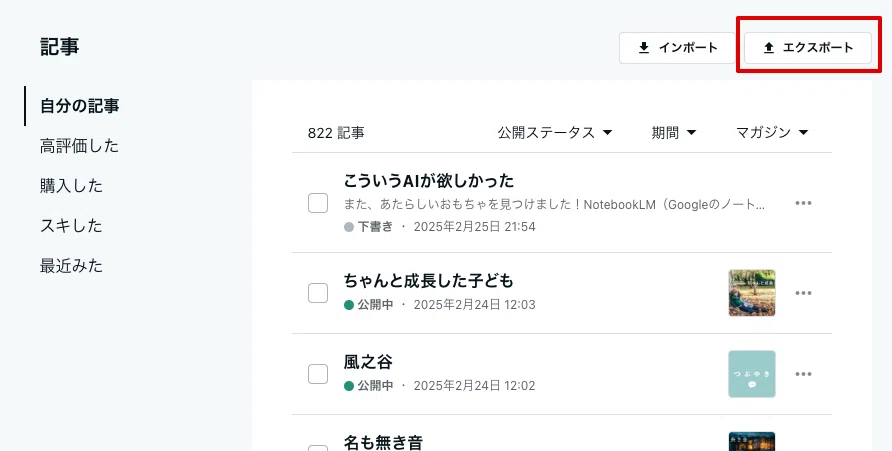
Task: Click green 公開中 status dot of ちゃんと成長した子ども
Action: pyautogui.click(x=349, y=305)
